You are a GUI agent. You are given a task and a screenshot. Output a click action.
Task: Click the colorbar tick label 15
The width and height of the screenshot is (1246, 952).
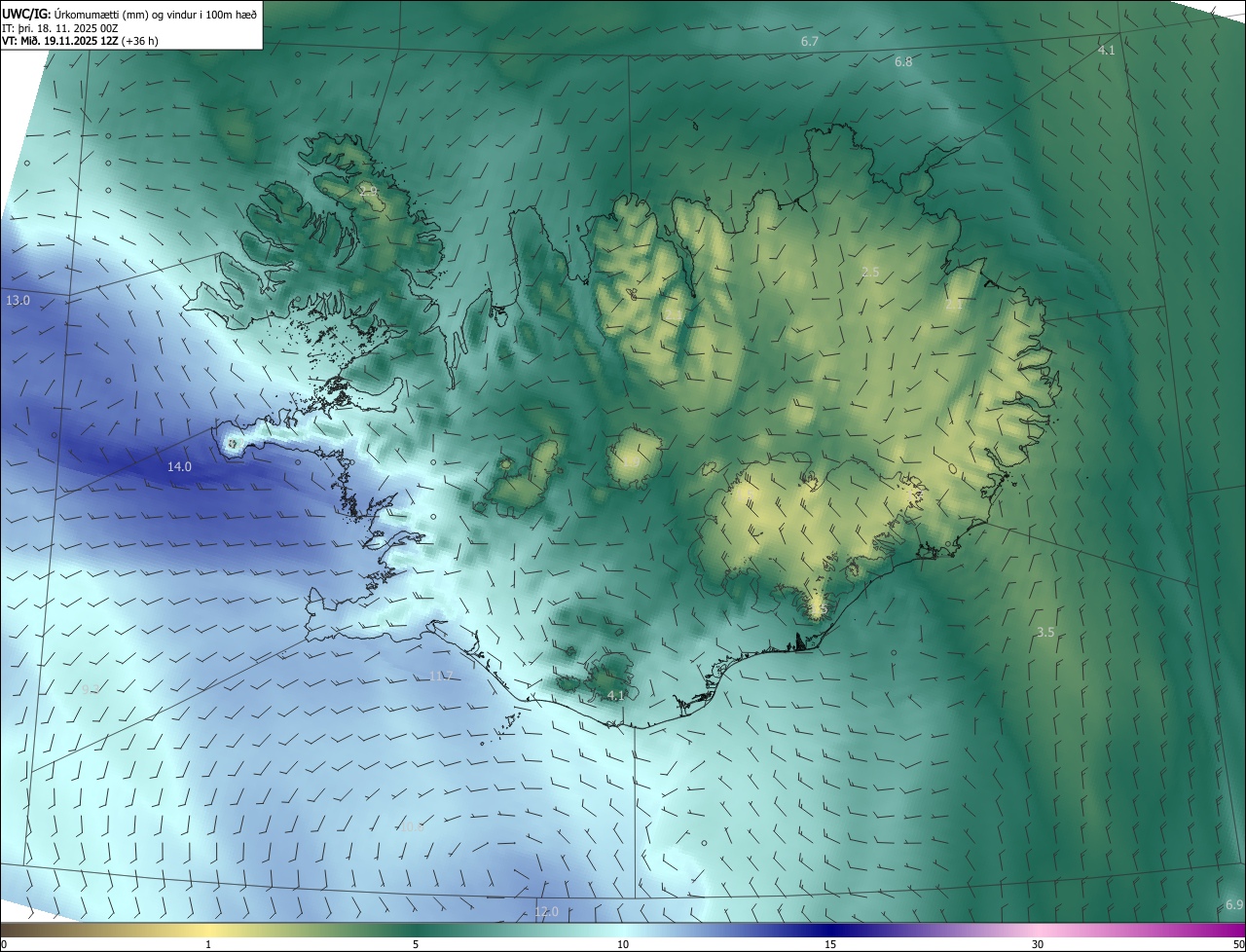point(830,944)
